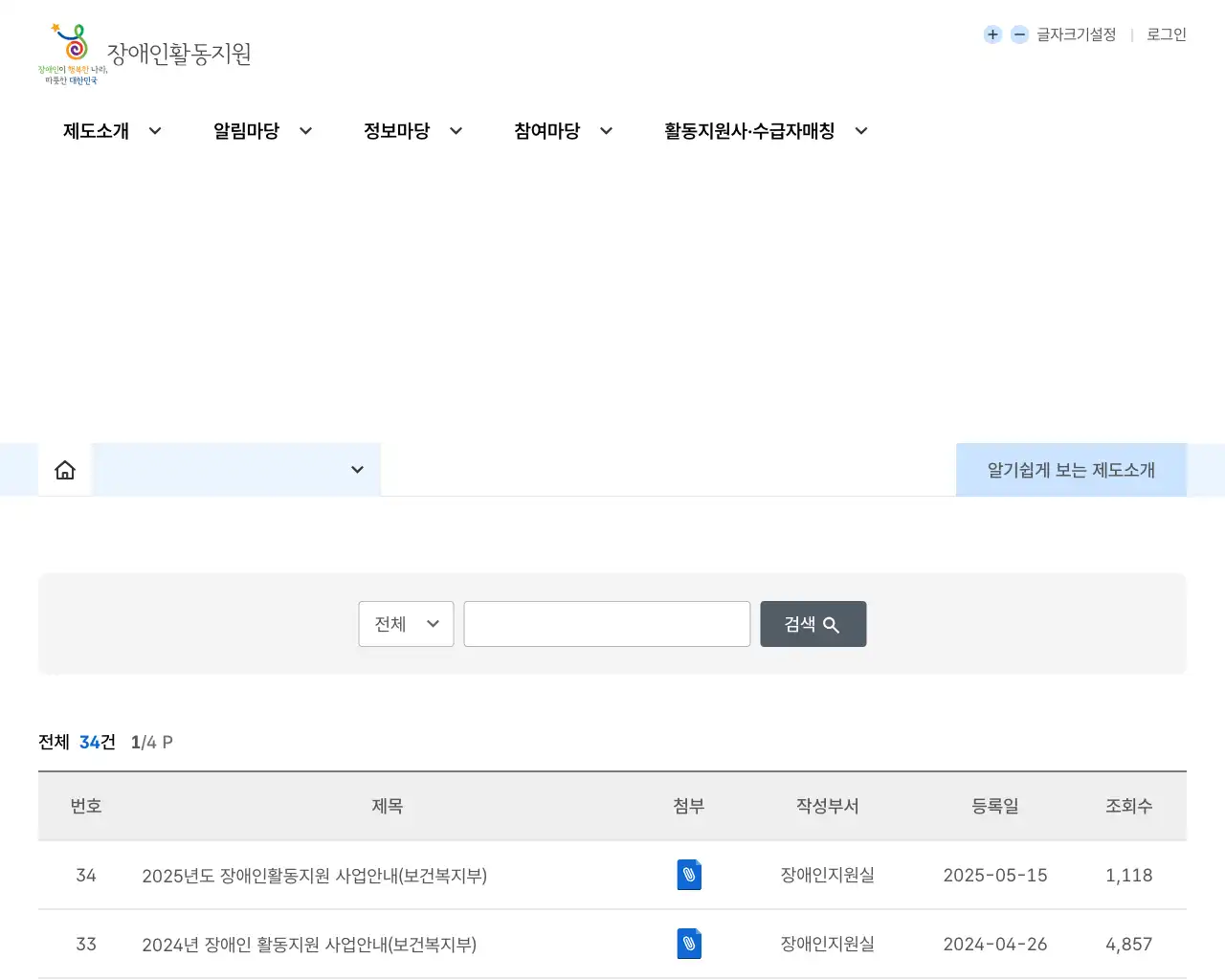Open the 2024년 장애인 활동지원 사업안내 post
The image size is (1225, 980).
pyautogui.click(x=309, y=944)
